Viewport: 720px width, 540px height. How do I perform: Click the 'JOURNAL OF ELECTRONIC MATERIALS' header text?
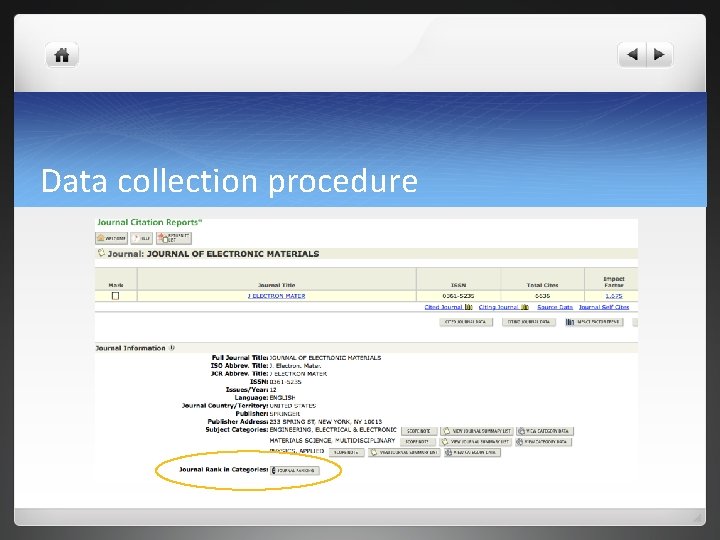point(233,254)
